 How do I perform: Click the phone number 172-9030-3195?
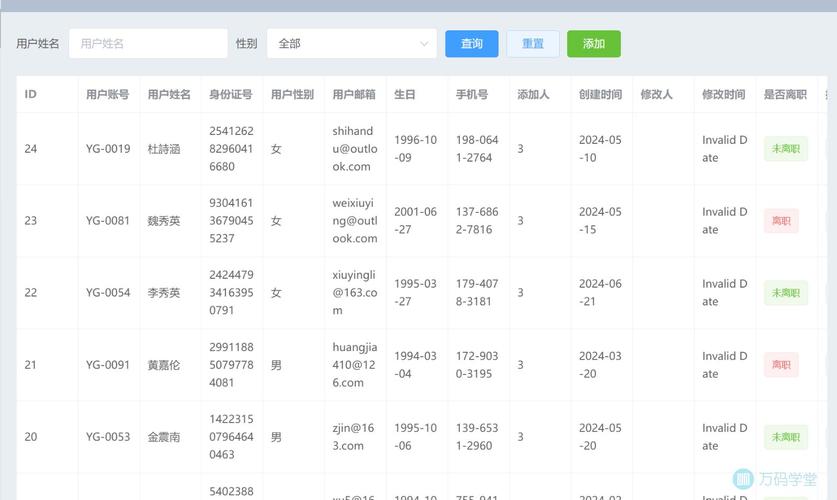(477, 365)
